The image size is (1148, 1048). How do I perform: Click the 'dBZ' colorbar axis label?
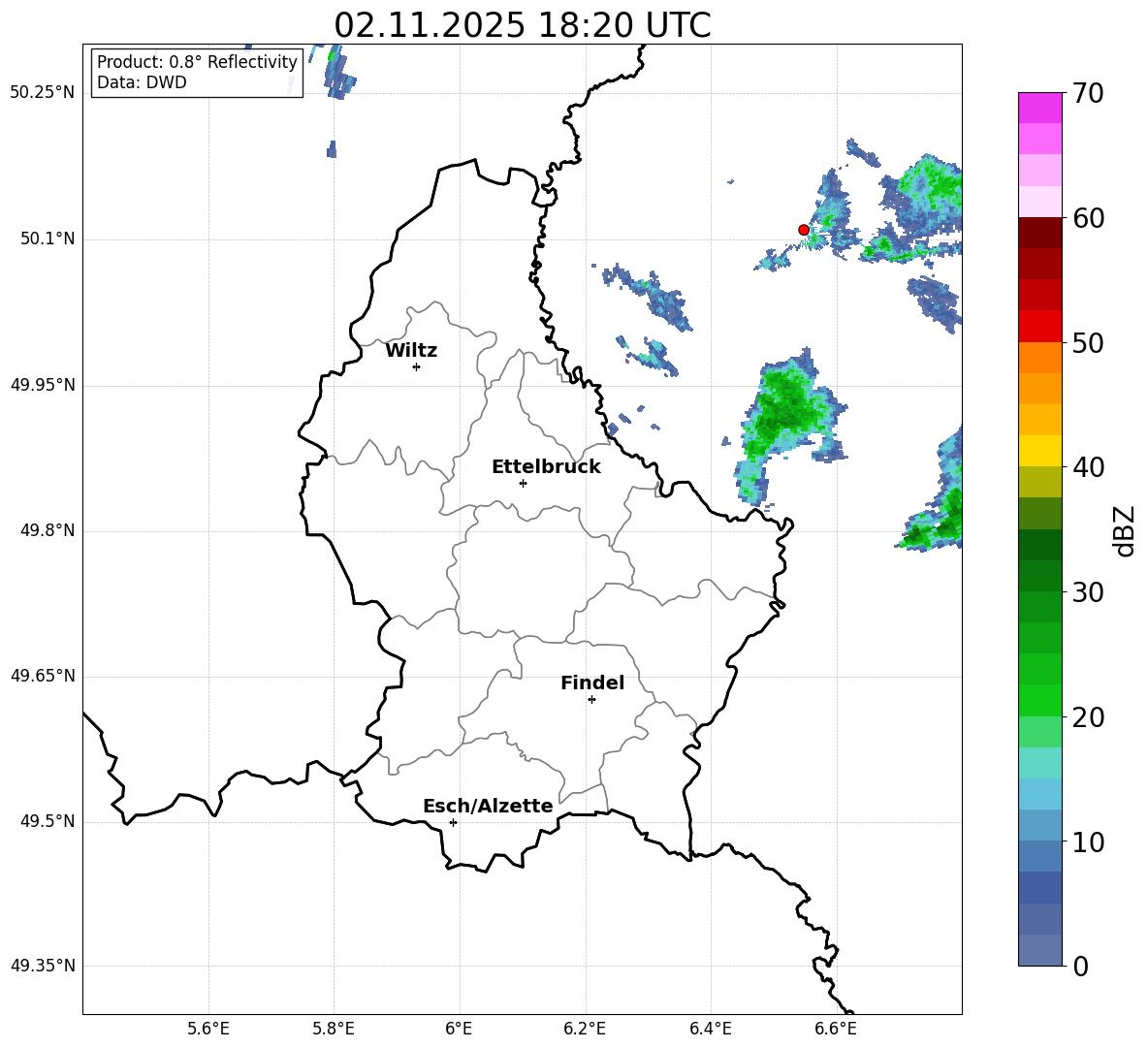[x=1125, y=530]
